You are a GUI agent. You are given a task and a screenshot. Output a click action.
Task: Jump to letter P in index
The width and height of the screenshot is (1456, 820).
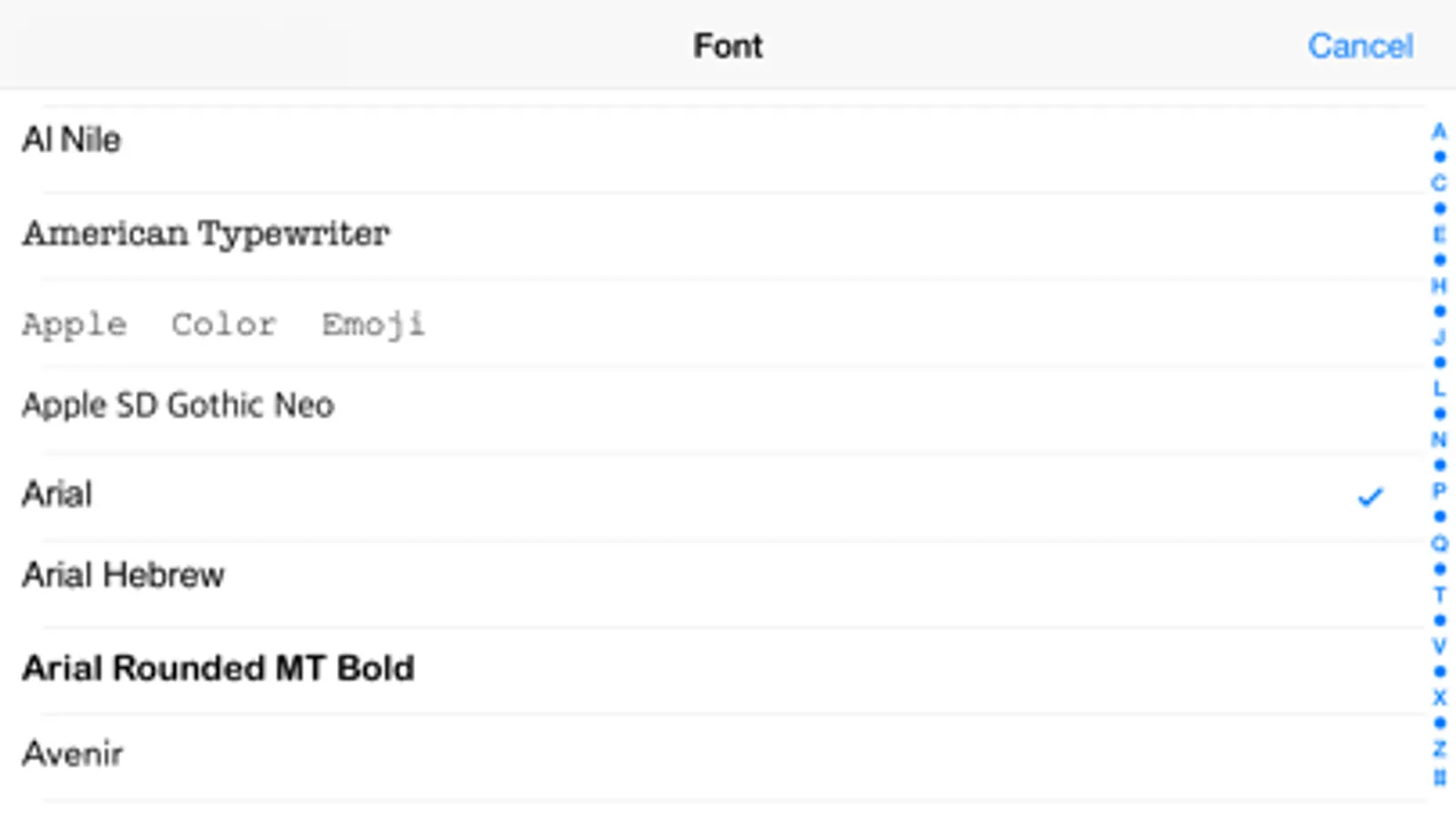pyautogui.click(x=1439, y=491)
